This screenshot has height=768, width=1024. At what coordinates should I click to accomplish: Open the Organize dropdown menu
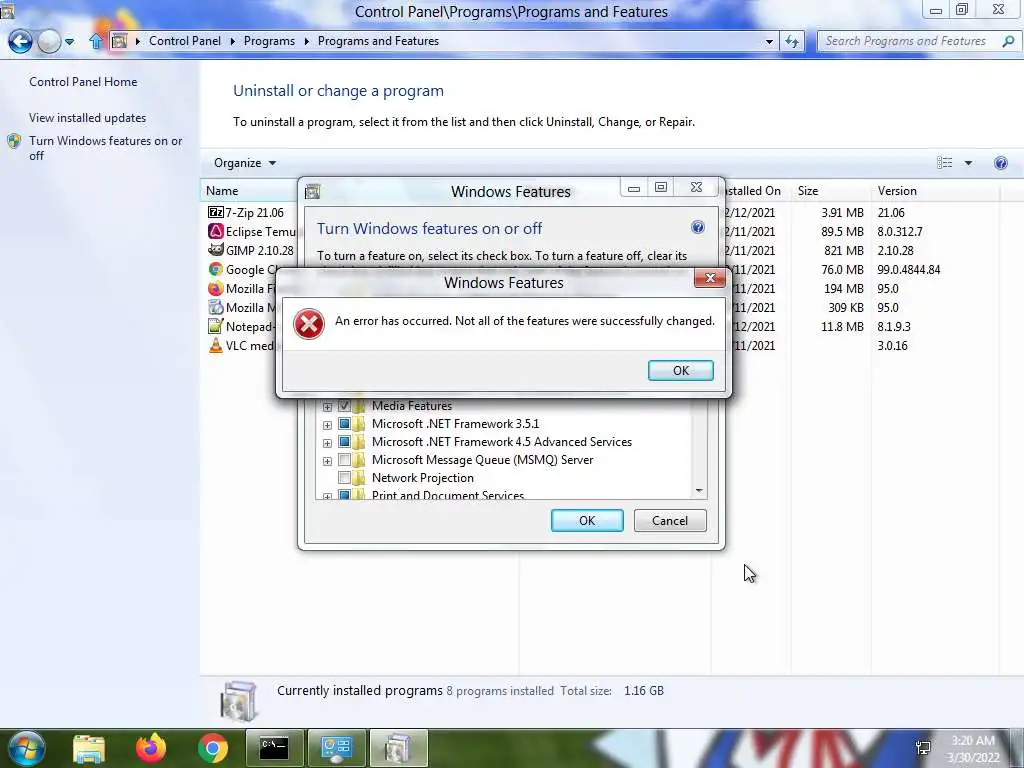click(x=245, y=163)
